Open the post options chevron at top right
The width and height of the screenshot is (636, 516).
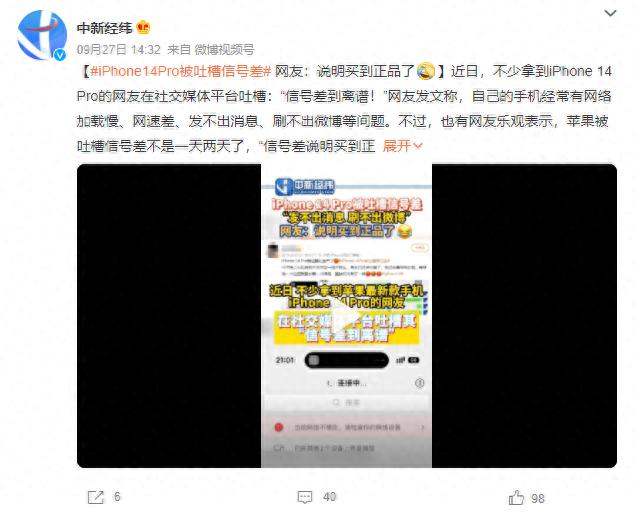610,13
